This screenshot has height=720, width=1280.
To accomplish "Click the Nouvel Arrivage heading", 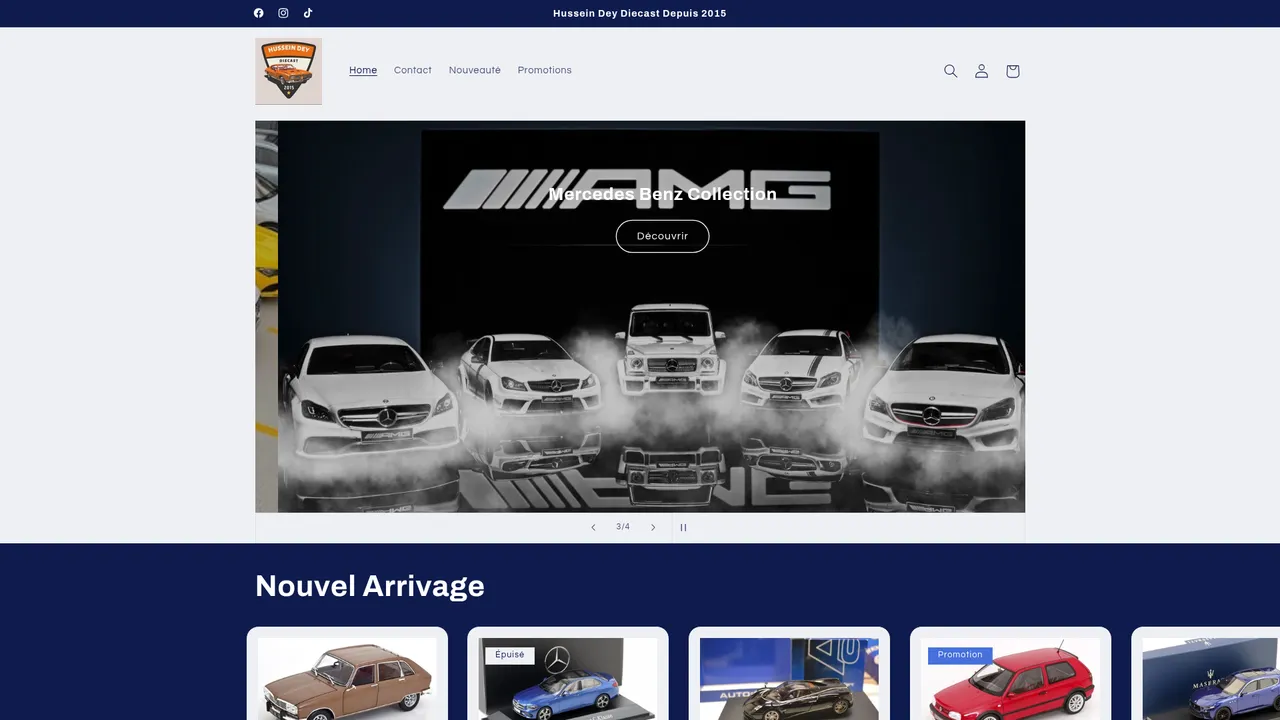I will tap(370, 585).
